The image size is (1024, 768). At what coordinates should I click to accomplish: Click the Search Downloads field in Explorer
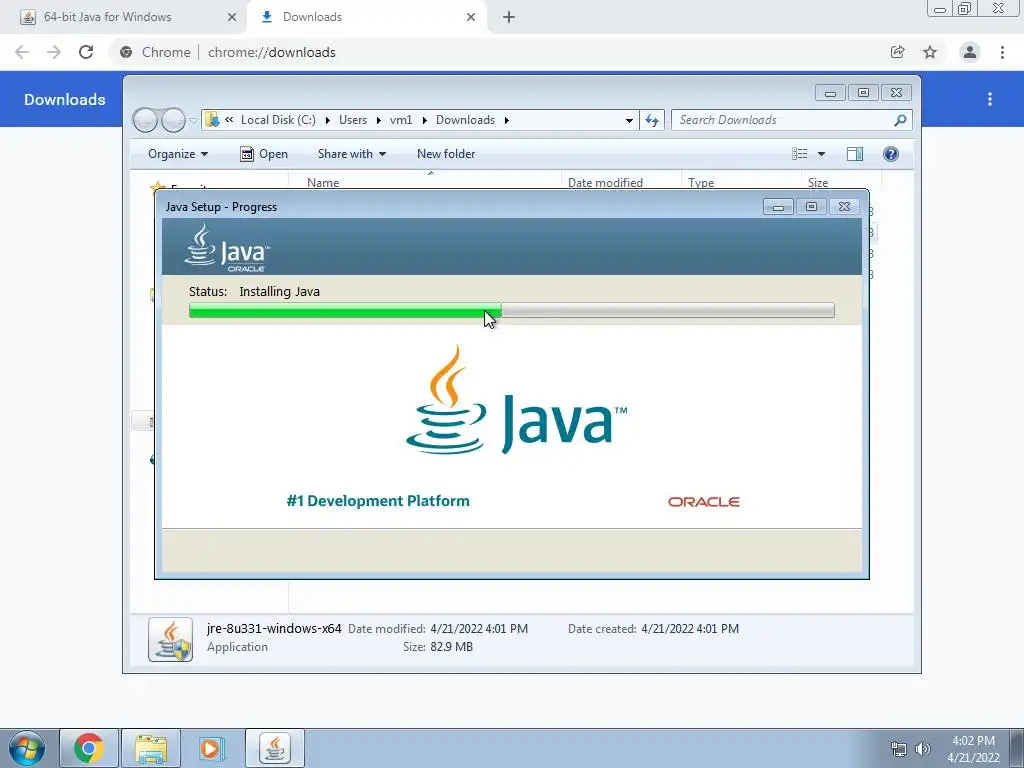[792, 120]
